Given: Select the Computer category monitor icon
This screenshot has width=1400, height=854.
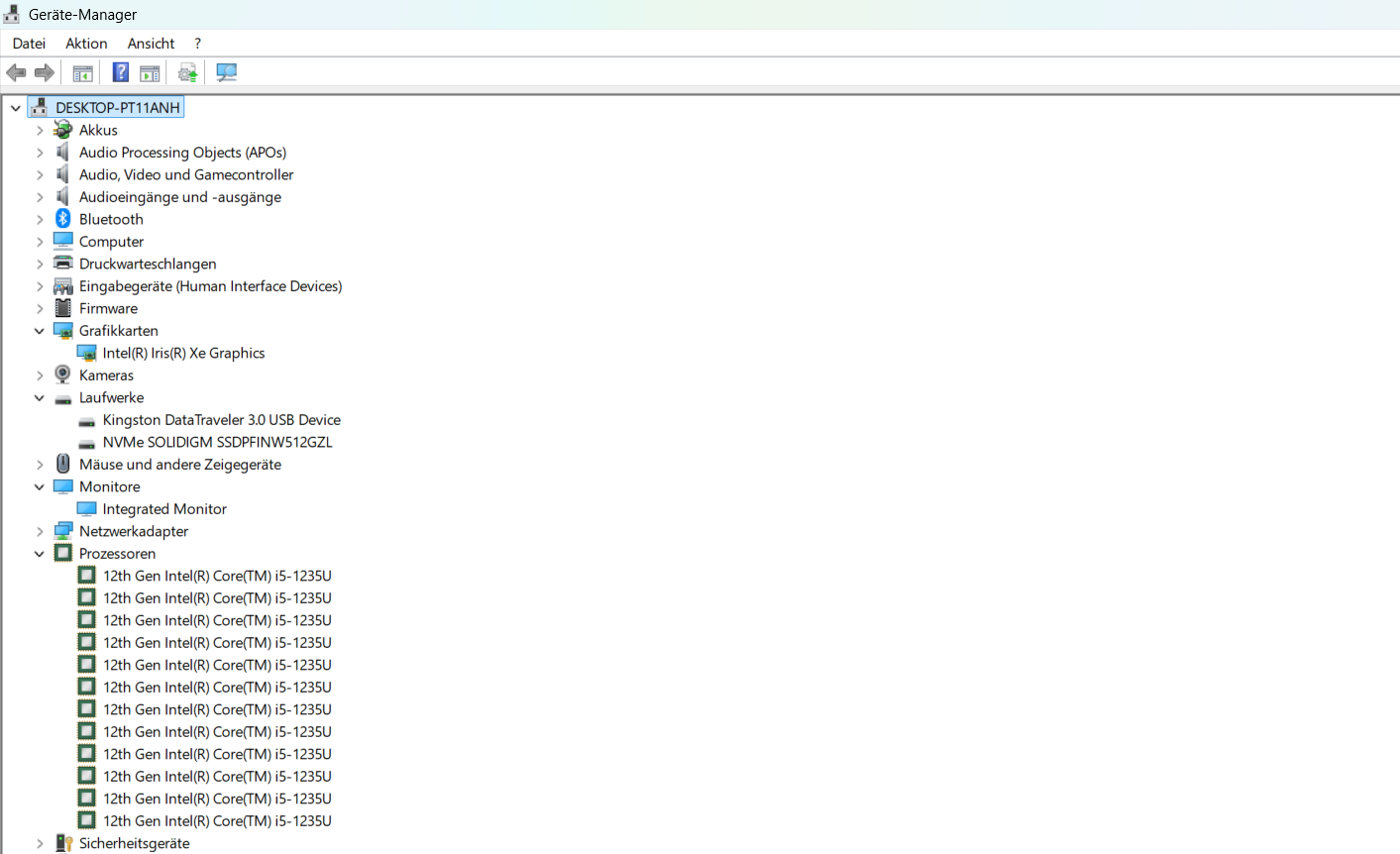Looking at the screenshot, I should pos(63,242).
